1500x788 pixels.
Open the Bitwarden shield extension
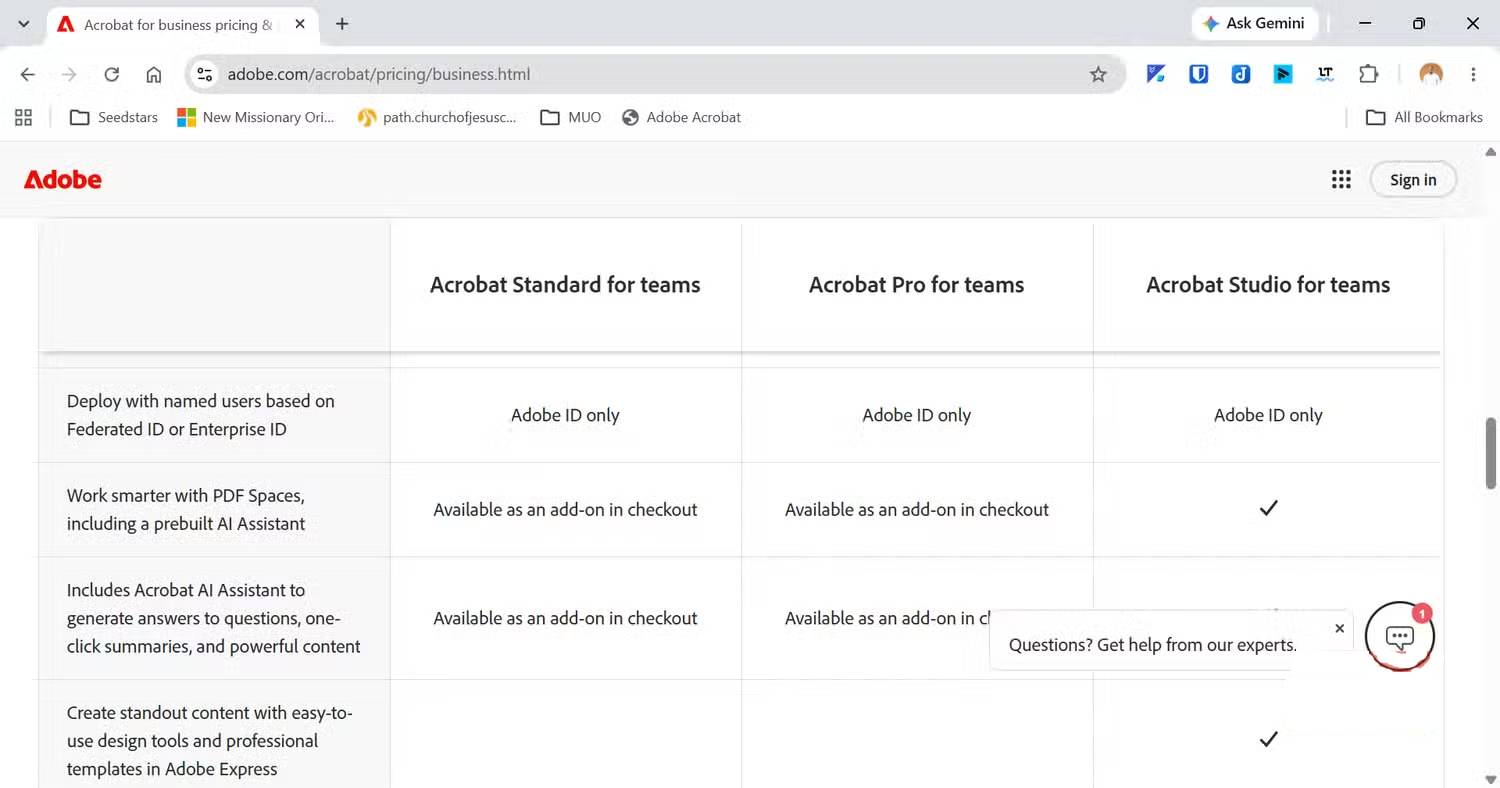tap(1198, 74)
